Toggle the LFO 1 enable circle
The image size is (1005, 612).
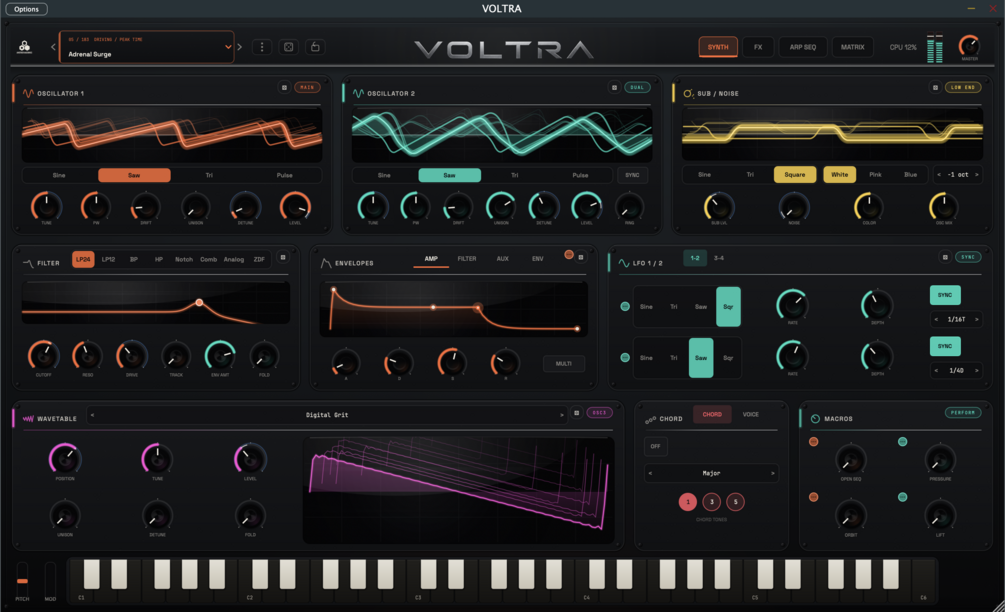tap(625, 306)
